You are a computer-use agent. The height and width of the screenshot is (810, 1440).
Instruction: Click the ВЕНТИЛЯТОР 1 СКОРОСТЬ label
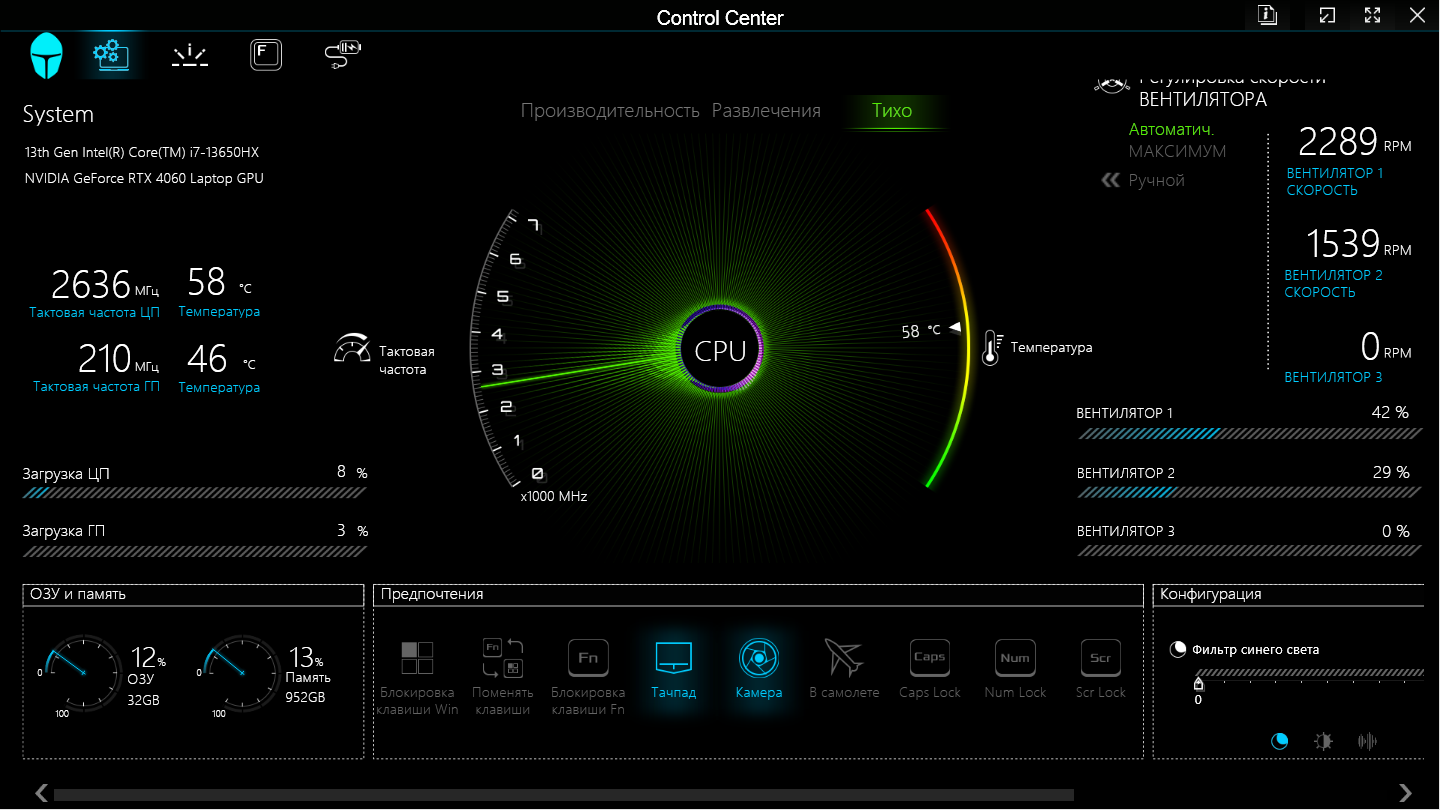tap(1335, 181)
